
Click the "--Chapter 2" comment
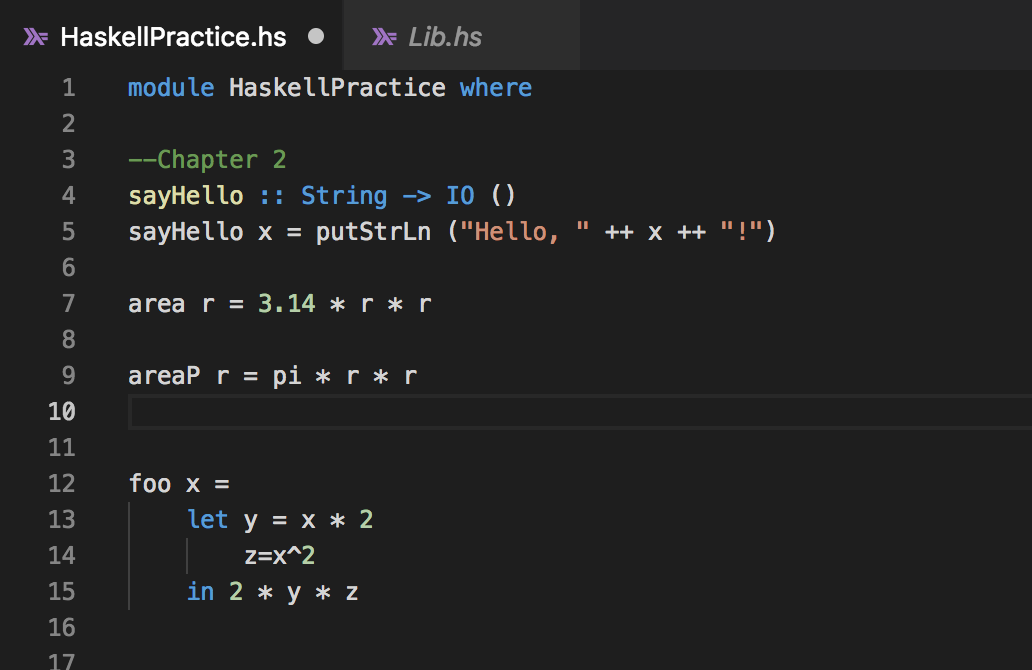[207, 160]
